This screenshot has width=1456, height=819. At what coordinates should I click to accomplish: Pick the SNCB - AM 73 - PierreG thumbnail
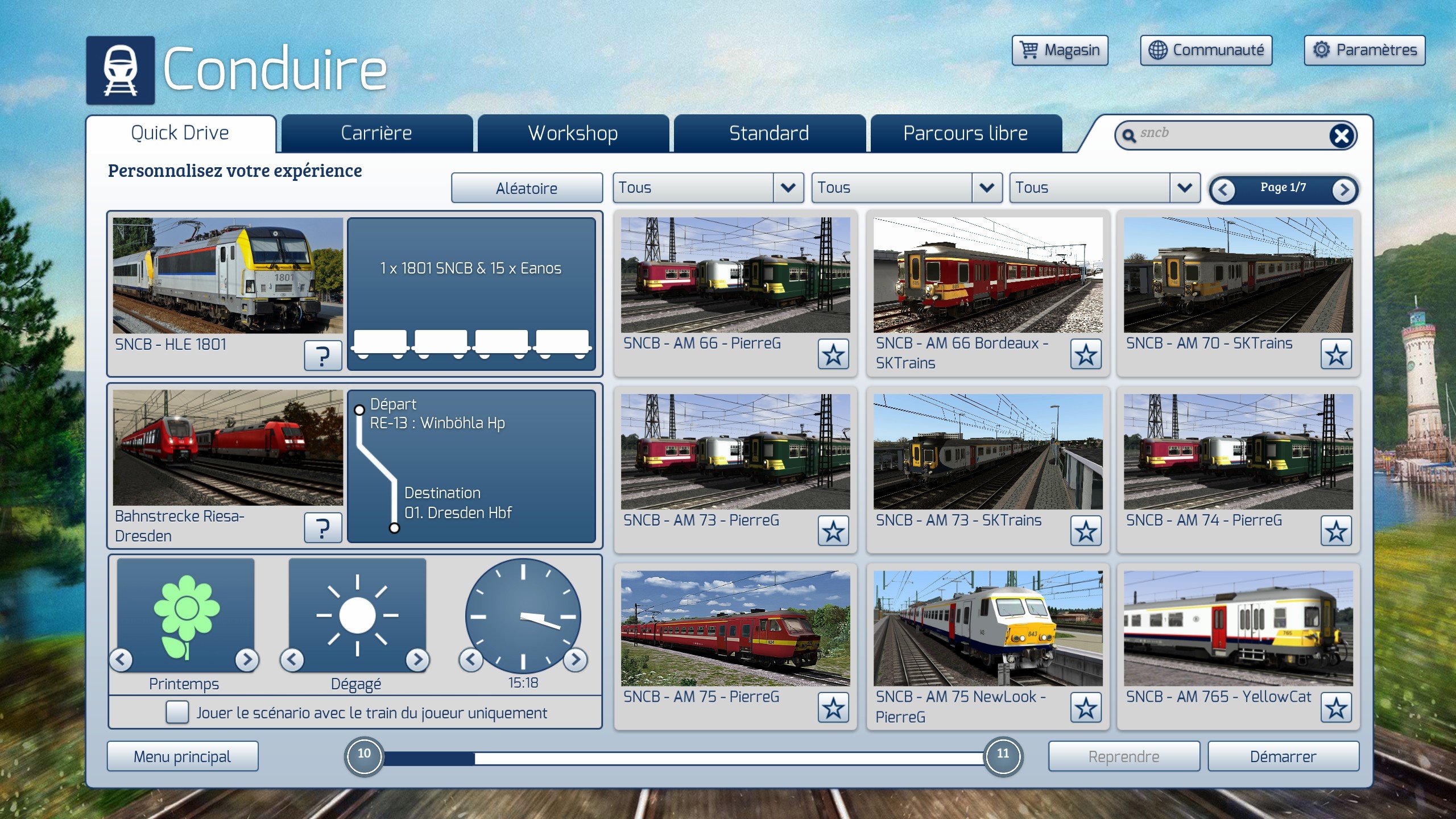tap(735, 452)
